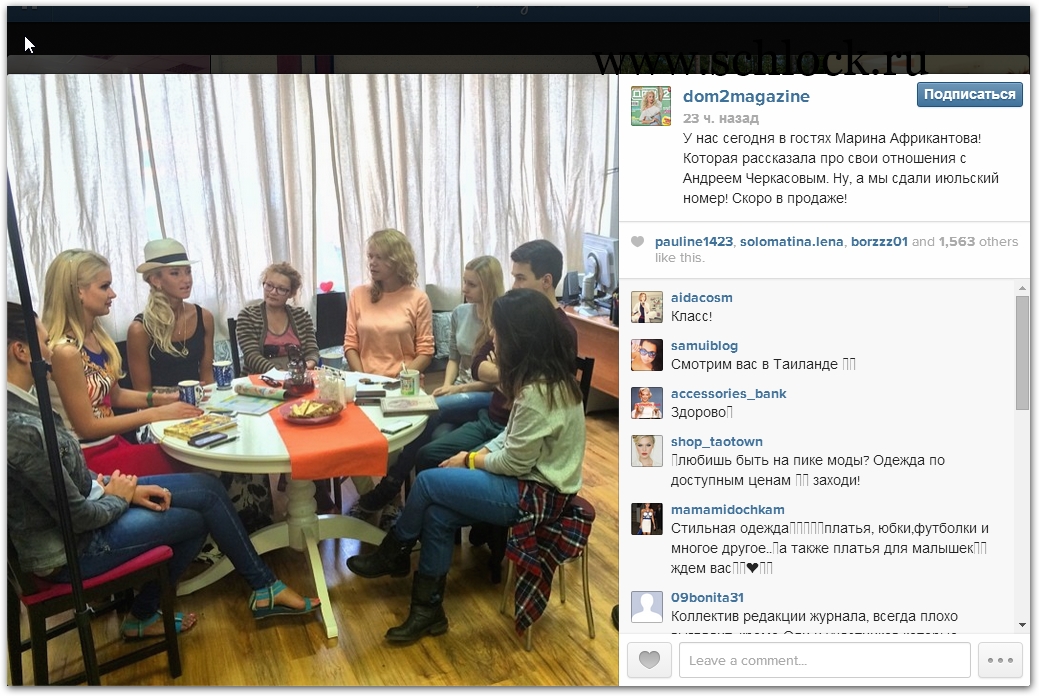Open the three-dots more options button
This screenshot has height=696, width=1039.
coord(1000,660)
